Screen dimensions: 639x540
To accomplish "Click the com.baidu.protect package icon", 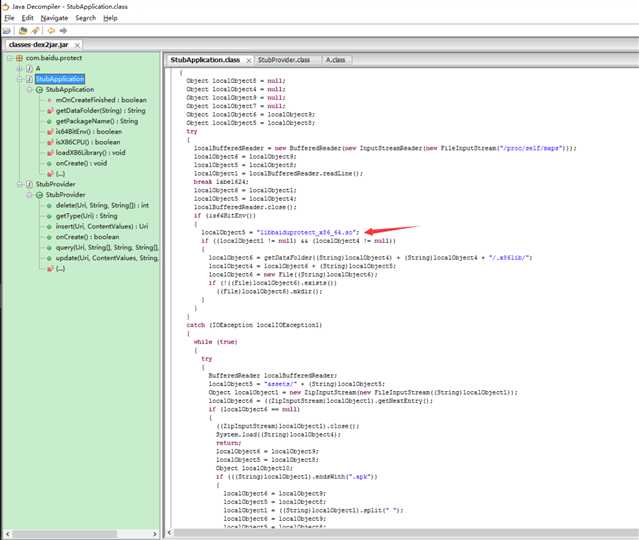I will click(19, 58).
